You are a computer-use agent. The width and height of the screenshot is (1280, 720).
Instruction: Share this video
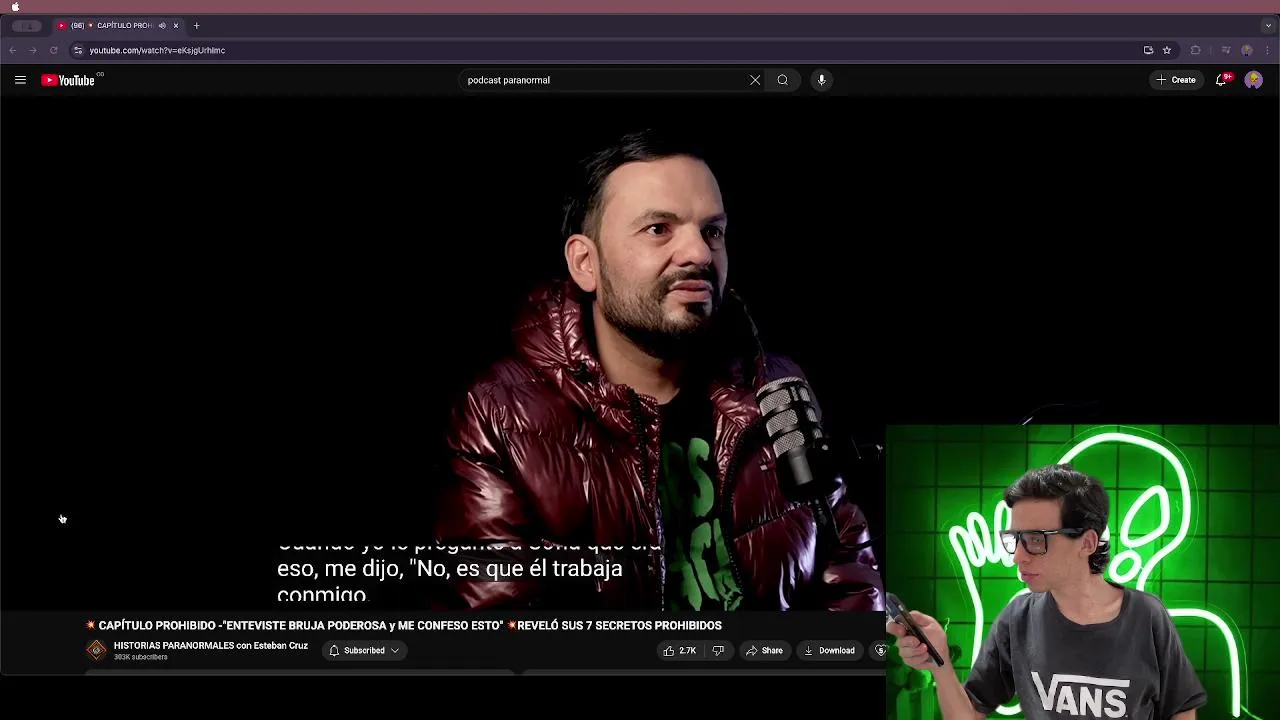(x=765, y=651)
